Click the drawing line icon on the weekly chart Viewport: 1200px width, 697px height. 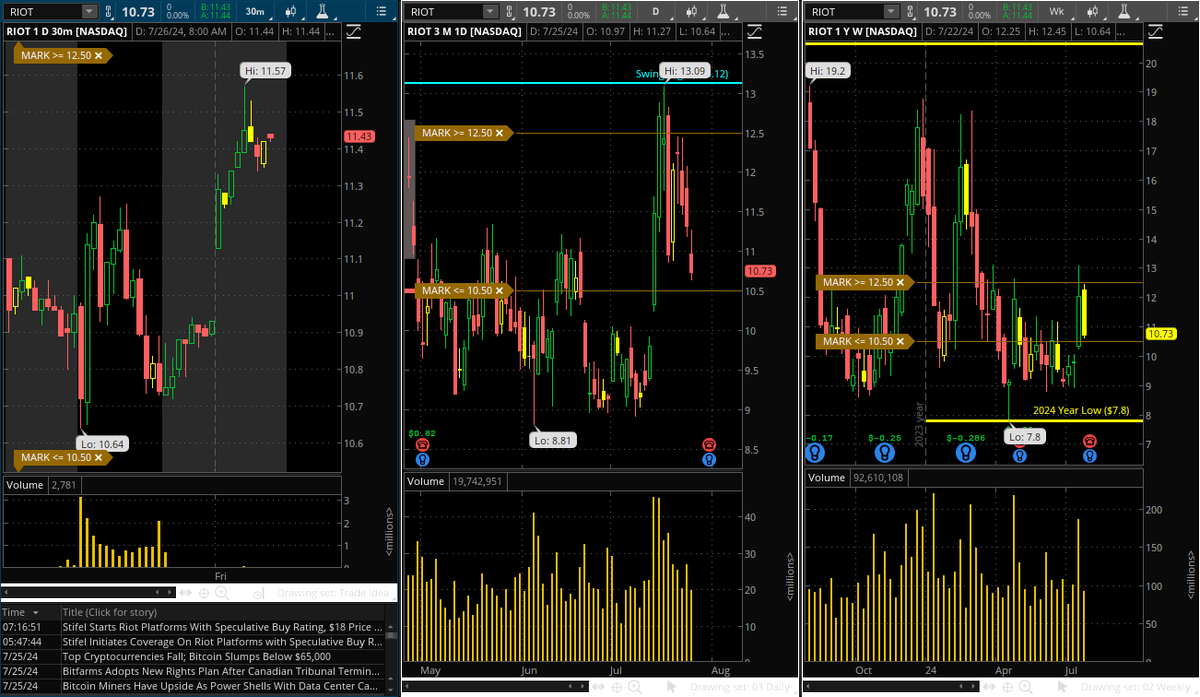coord(1154,32)
